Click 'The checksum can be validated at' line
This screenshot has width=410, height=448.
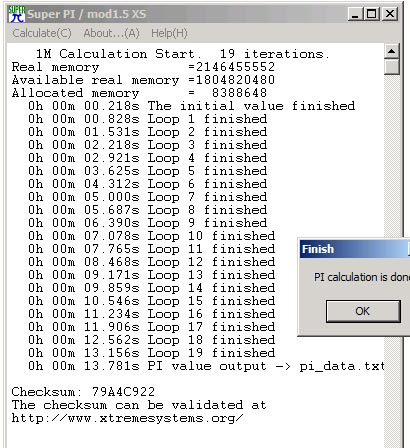tap(139, 405)
